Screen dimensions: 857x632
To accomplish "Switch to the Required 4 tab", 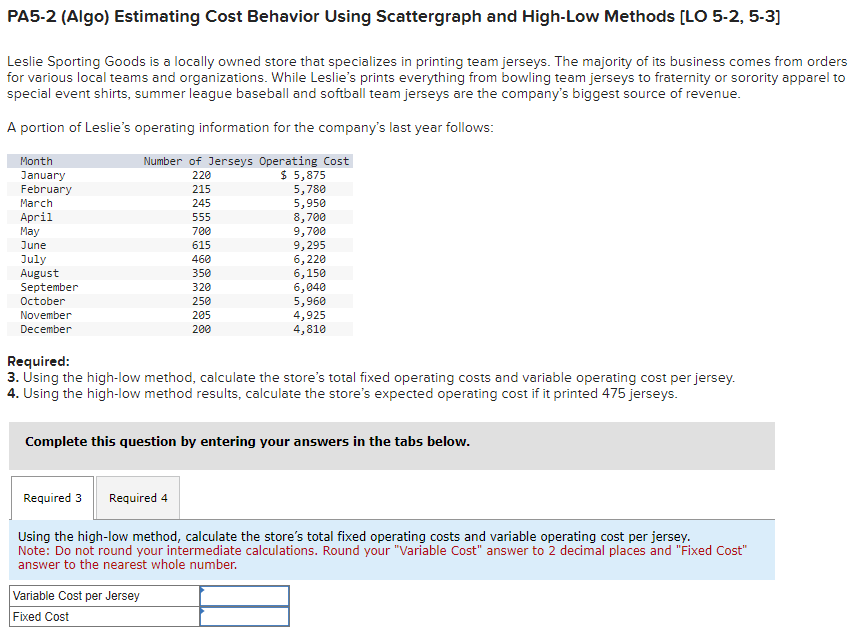I will coord(137,497).
